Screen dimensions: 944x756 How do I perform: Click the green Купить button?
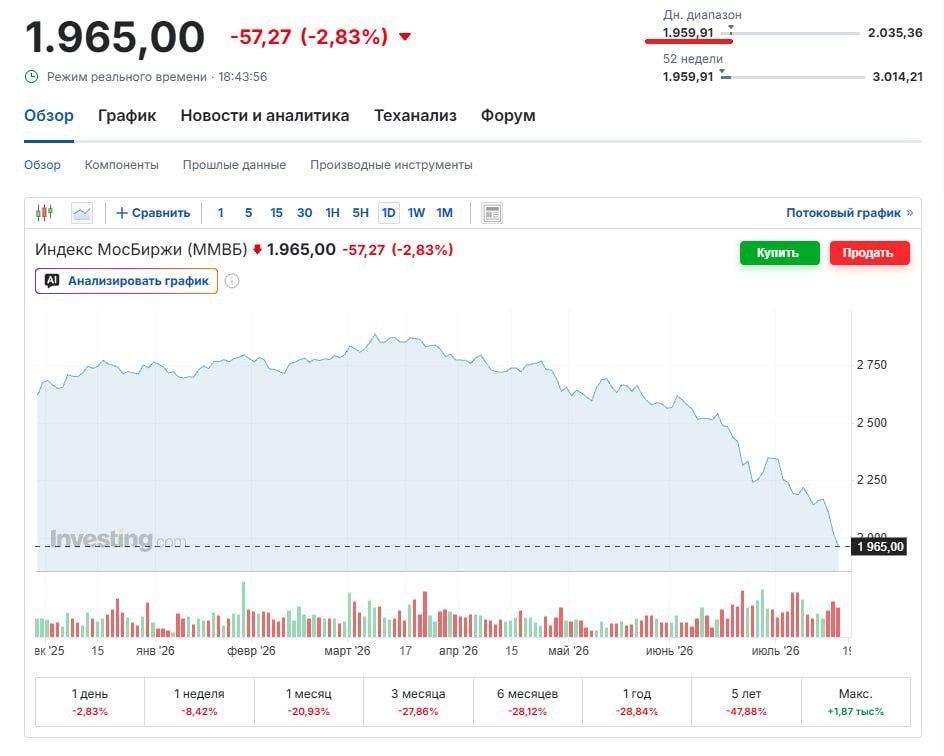click(x=780, y=253)
